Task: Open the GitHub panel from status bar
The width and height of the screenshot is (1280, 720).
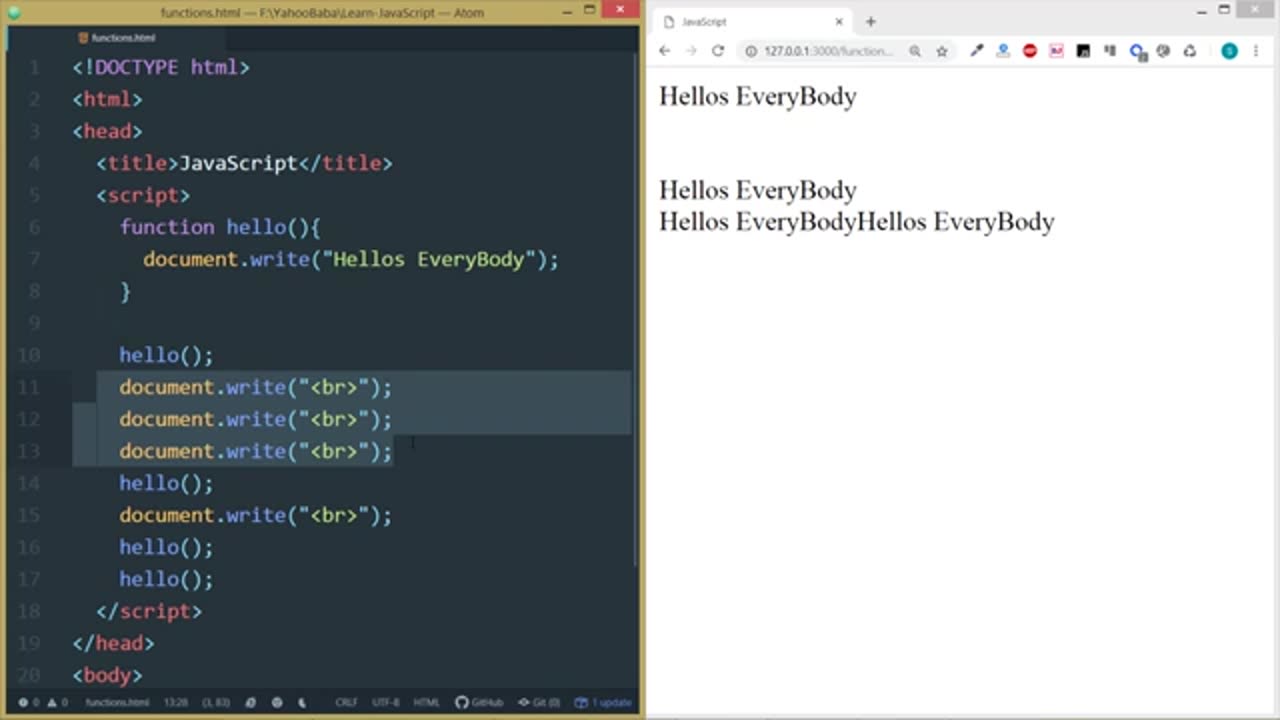Action: point(479,702)
